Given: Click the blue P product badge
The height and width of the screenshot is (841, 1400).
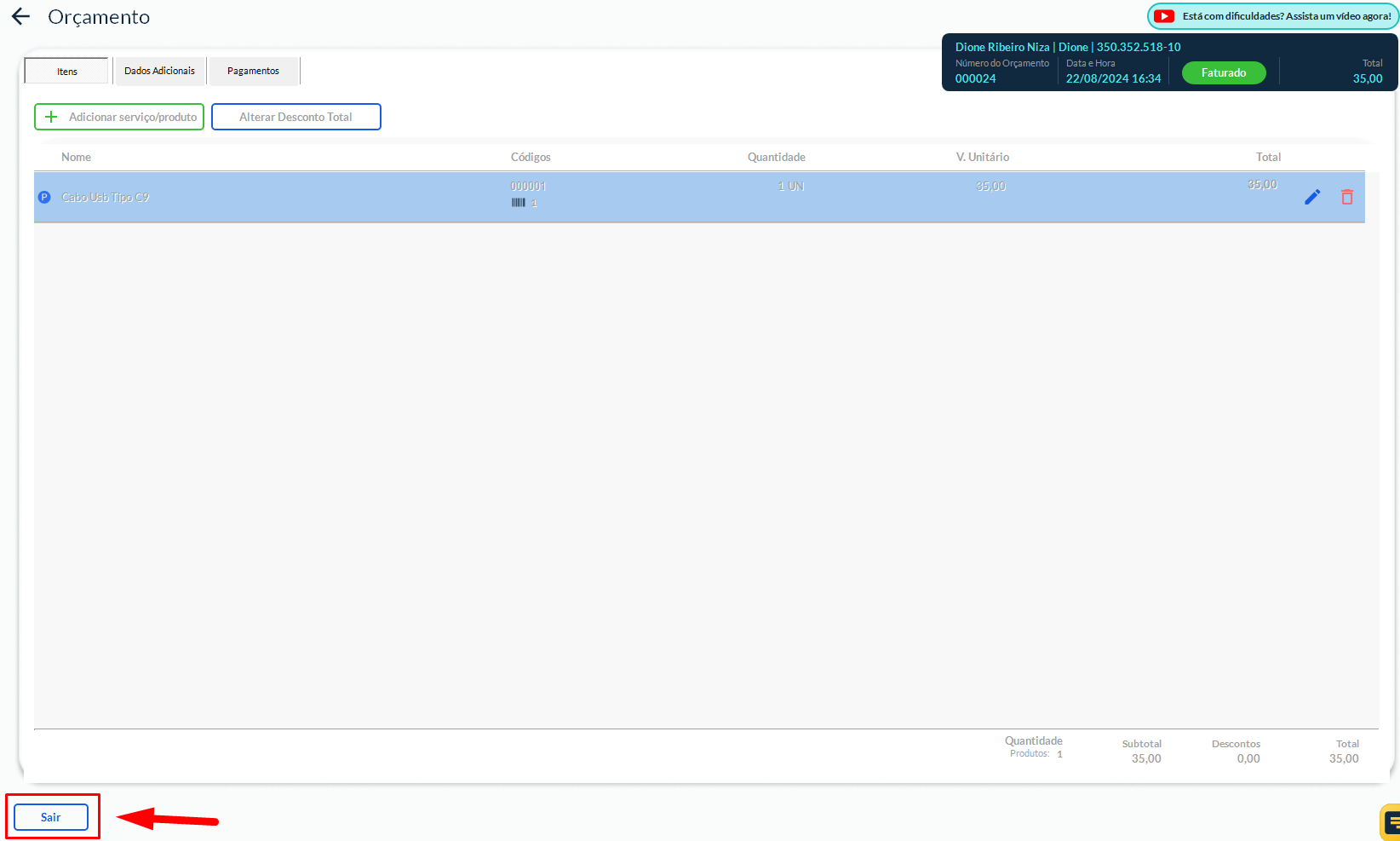Looking at the screenshot, I should coord(44,197).
